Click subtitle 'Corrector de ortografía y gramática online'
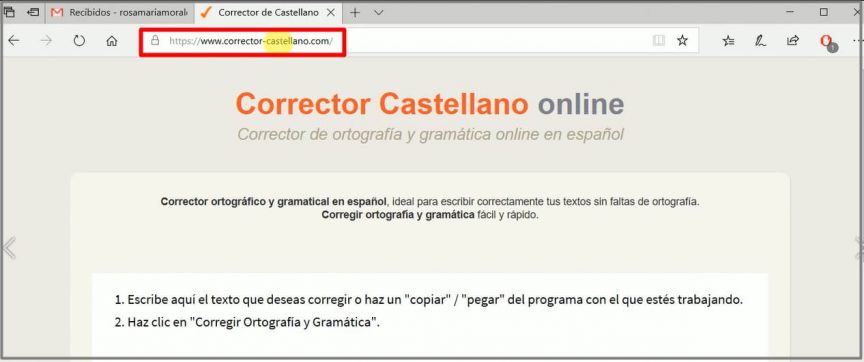 [430, 134]
